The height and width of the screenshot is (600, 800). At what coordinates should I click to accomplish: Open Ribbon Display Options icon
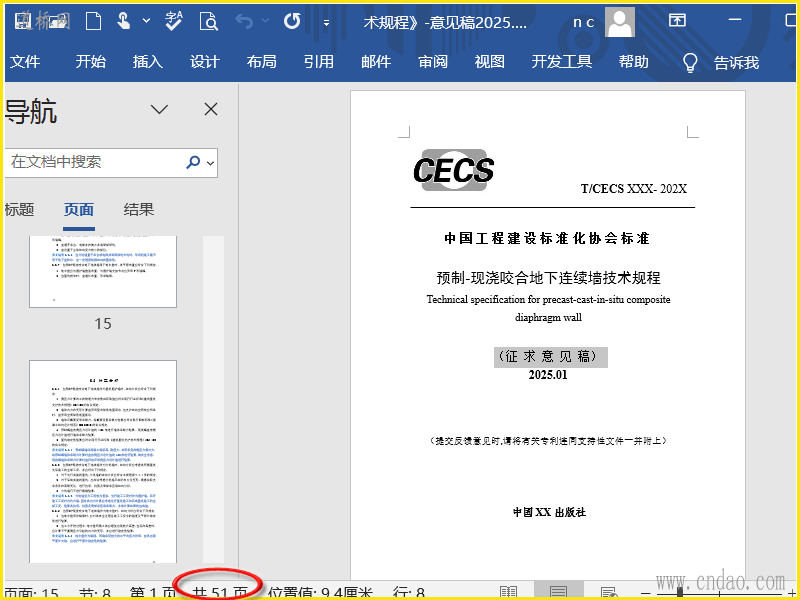677,20
